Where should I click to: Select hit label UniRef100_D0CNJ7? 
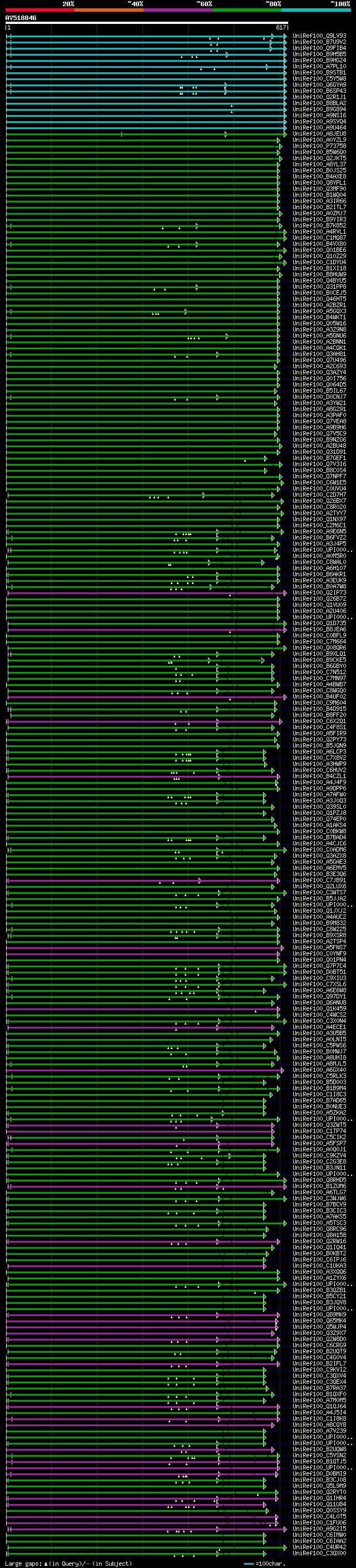point(319,397)
